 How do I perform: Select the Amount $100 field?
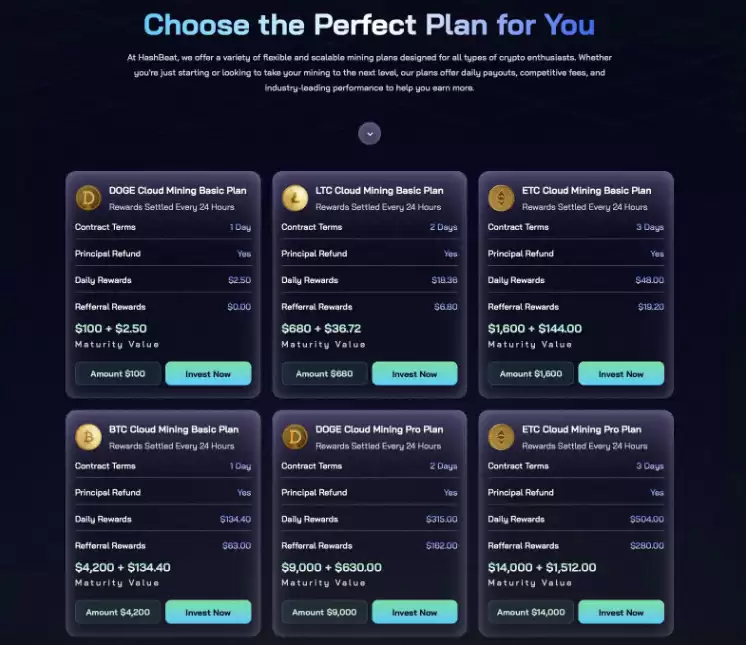pos(116,374)
